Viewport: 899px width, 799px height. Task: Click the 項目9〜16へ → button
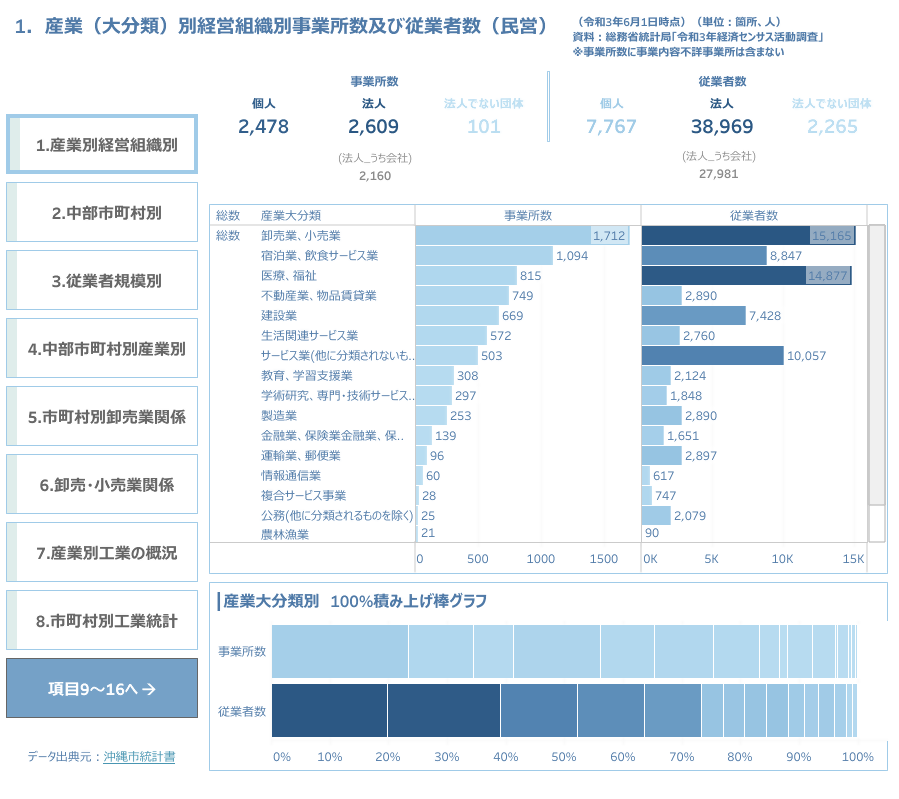(102, 688)
